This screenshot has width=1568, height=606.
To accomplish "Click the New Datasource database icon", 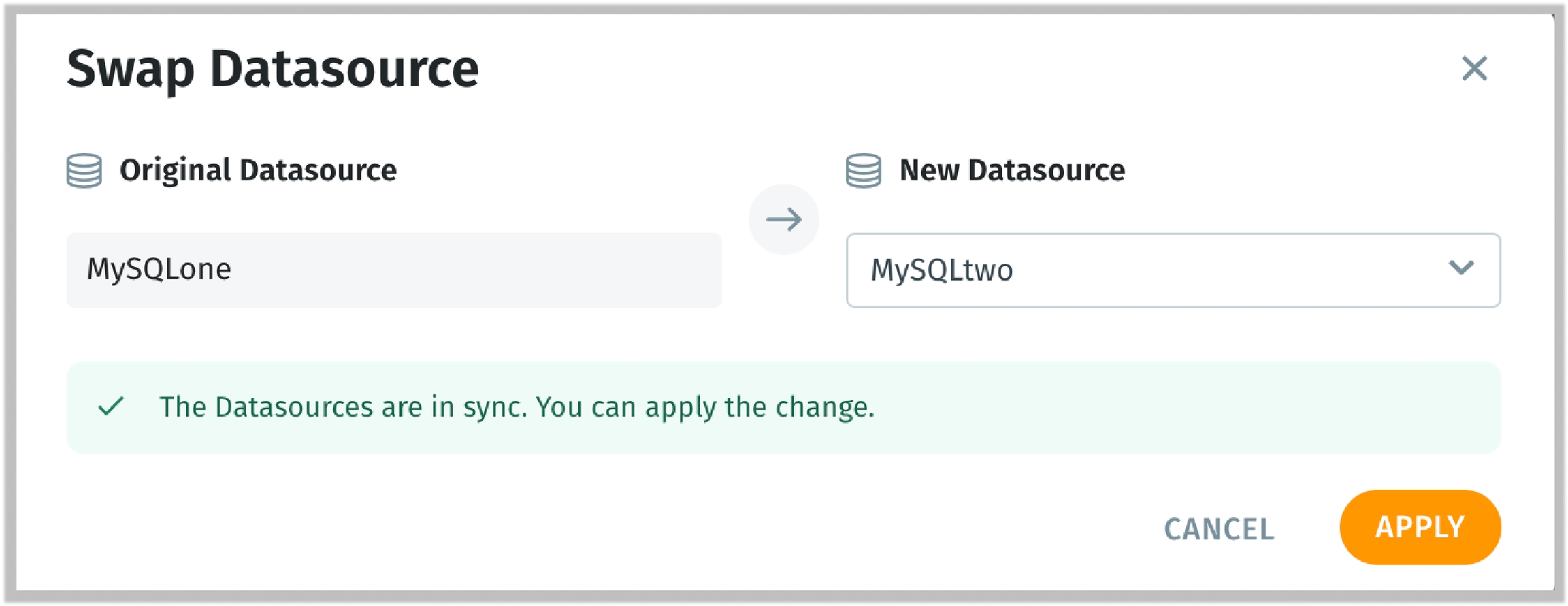I will [x=864, y=170].
